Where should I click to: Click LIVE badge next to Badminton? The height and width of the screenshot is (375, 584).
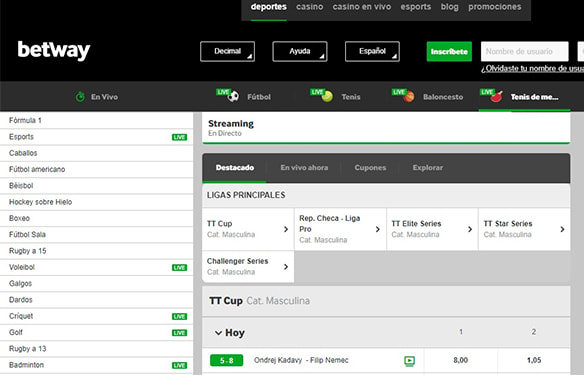pyautogui.click(x=180, y=365)
